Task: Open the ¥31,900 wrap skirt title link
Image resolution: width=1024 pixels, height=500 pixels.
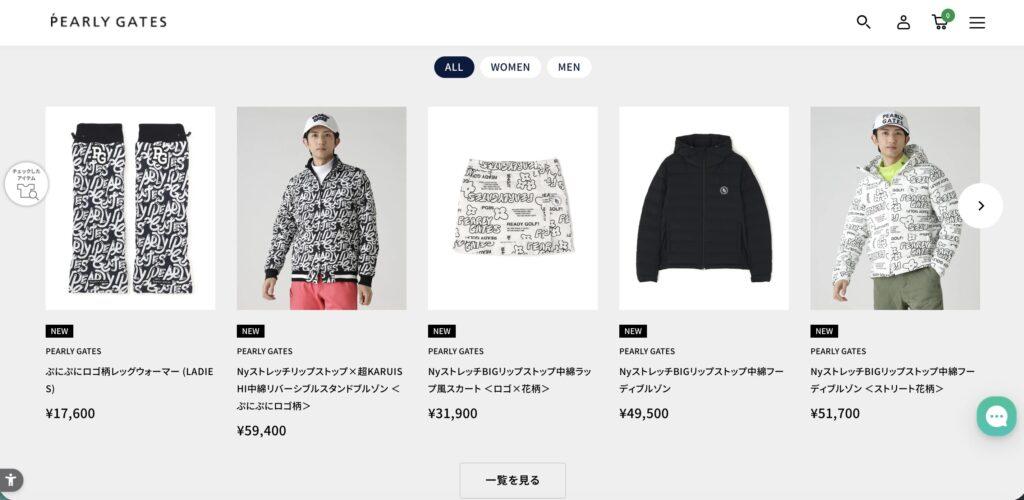Action: point(510,380)
